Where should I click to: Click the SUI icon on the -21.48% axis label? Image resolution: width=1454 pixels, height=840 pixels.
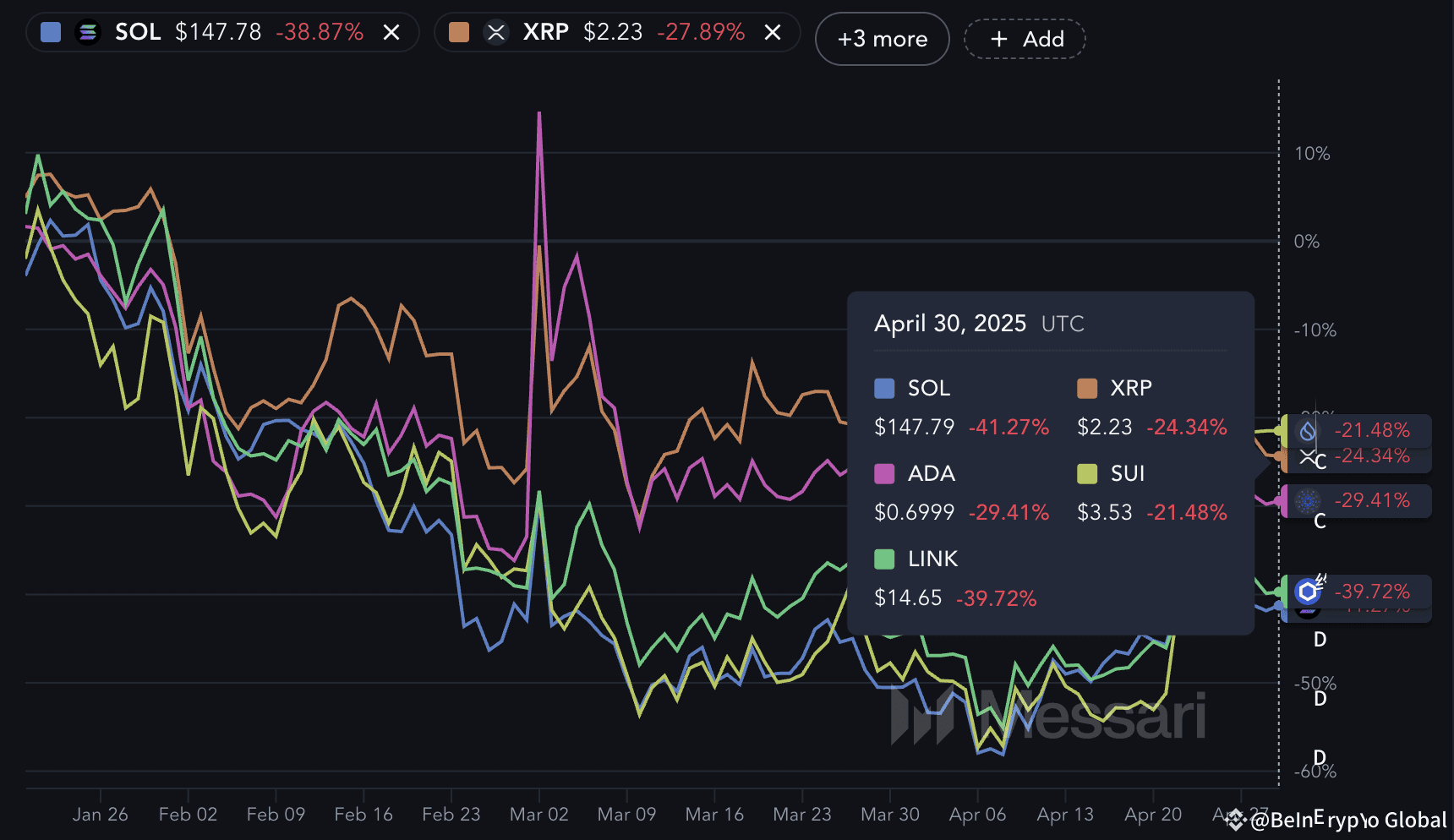[x=1308, y=431]
